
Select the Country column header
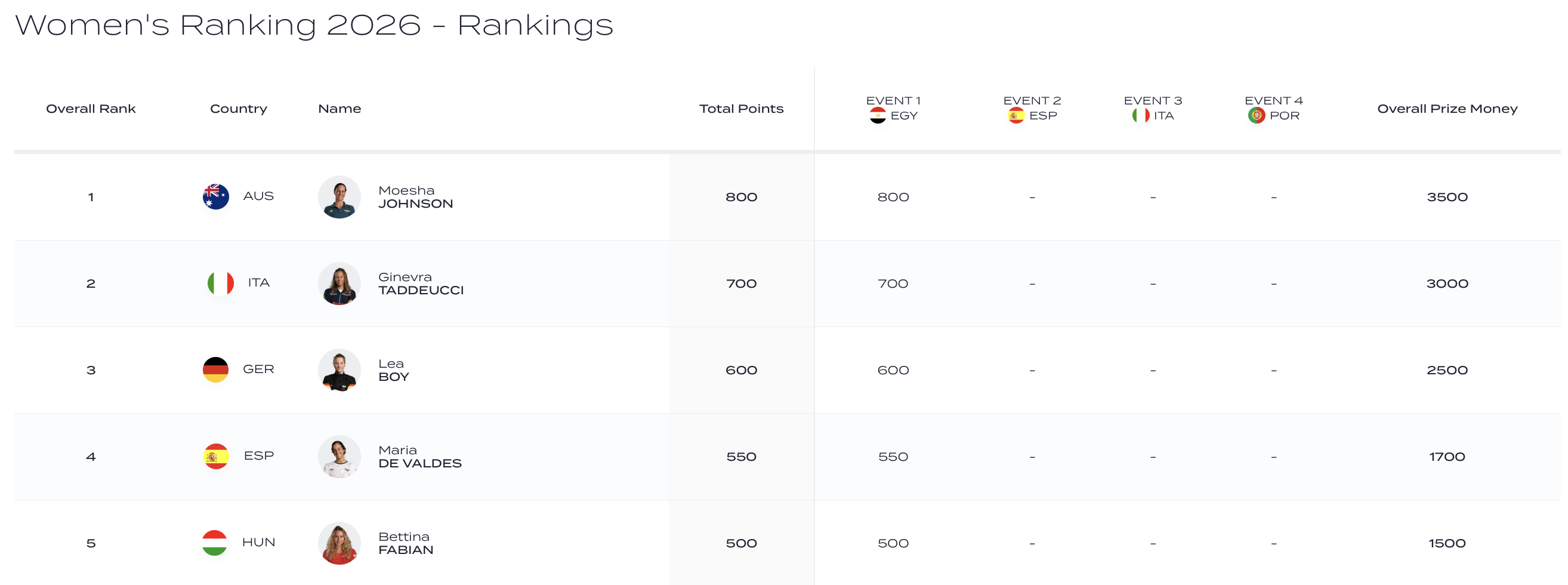(238, 109)
